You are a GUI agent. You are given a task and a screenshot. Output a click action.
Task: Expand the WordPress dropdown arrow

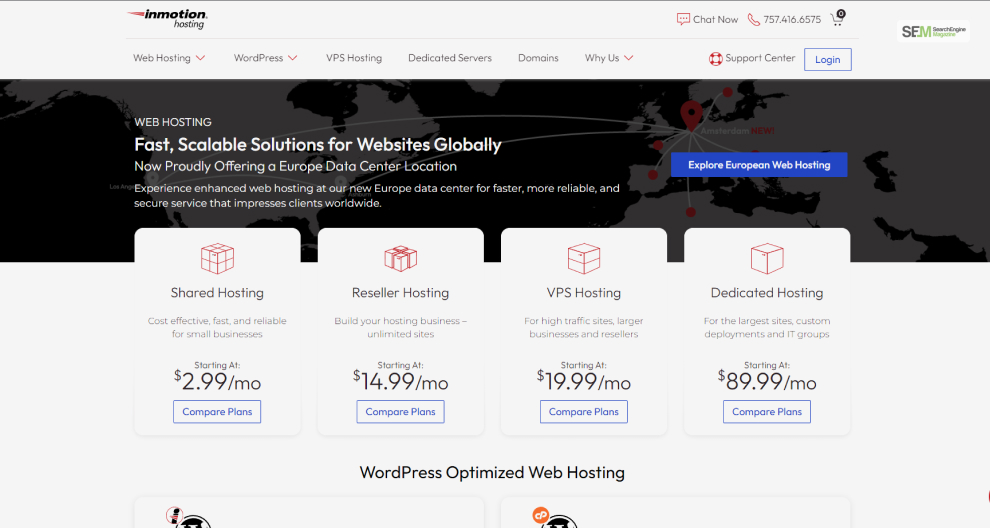292,57
